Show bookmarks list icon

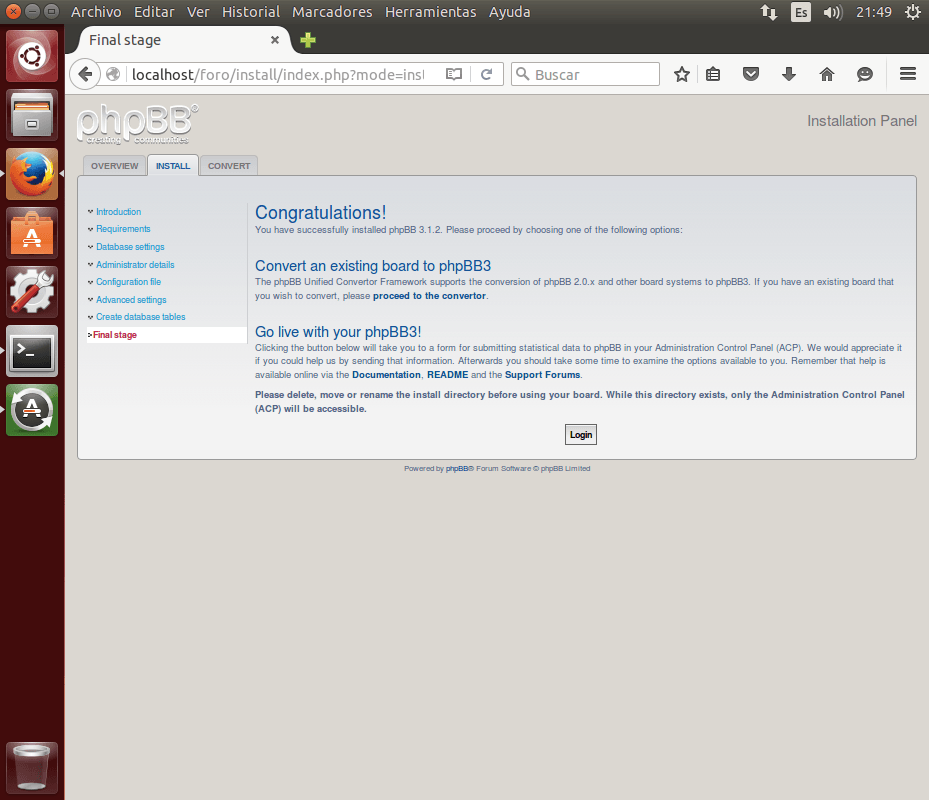coord(713,75)
